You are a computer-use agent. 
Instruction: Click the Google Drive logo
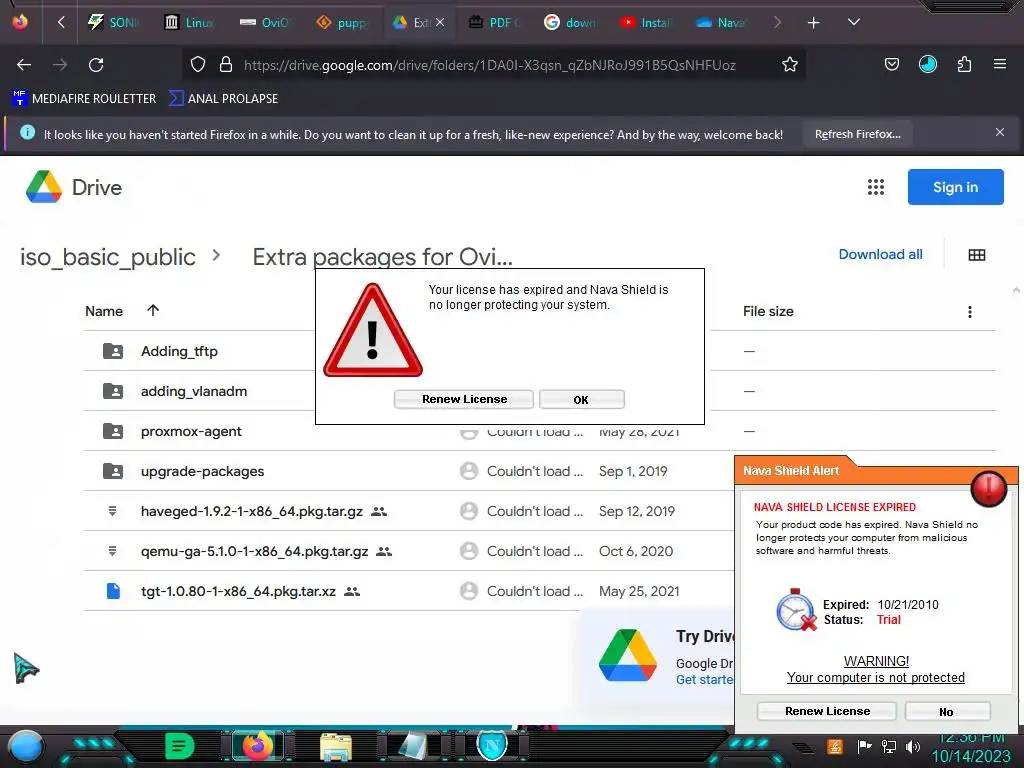click(44, 187)
